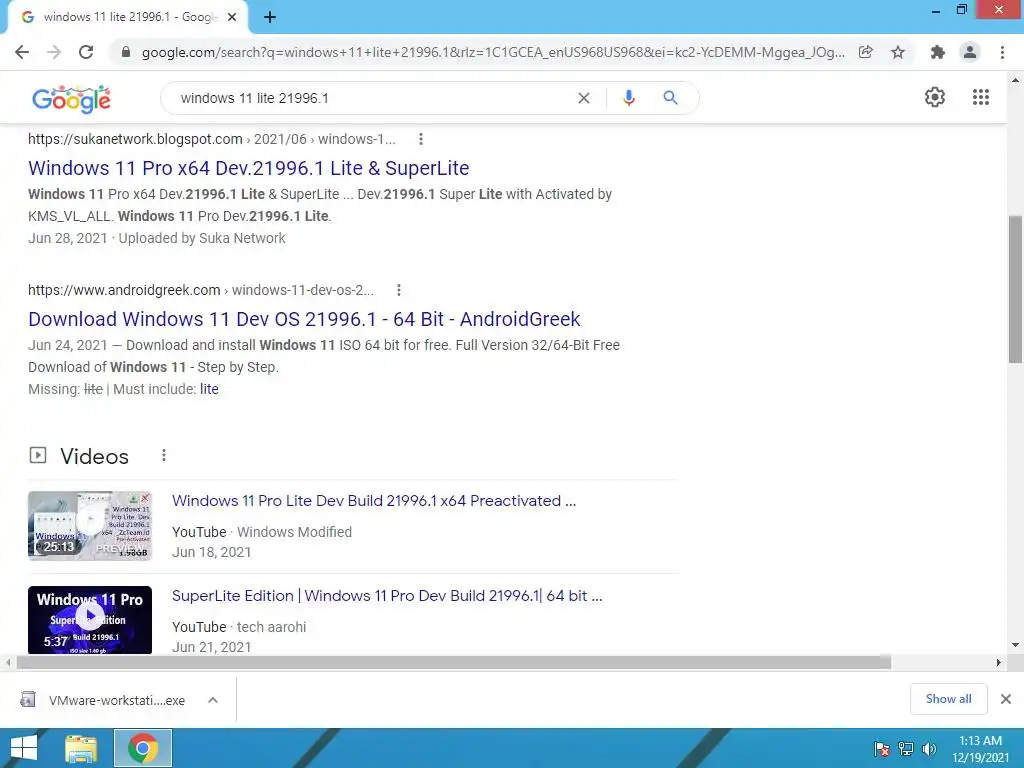Open the Windows Start menu
Image resolution: width=1024 pixels, height=768 pixels.
click(24, 748)
